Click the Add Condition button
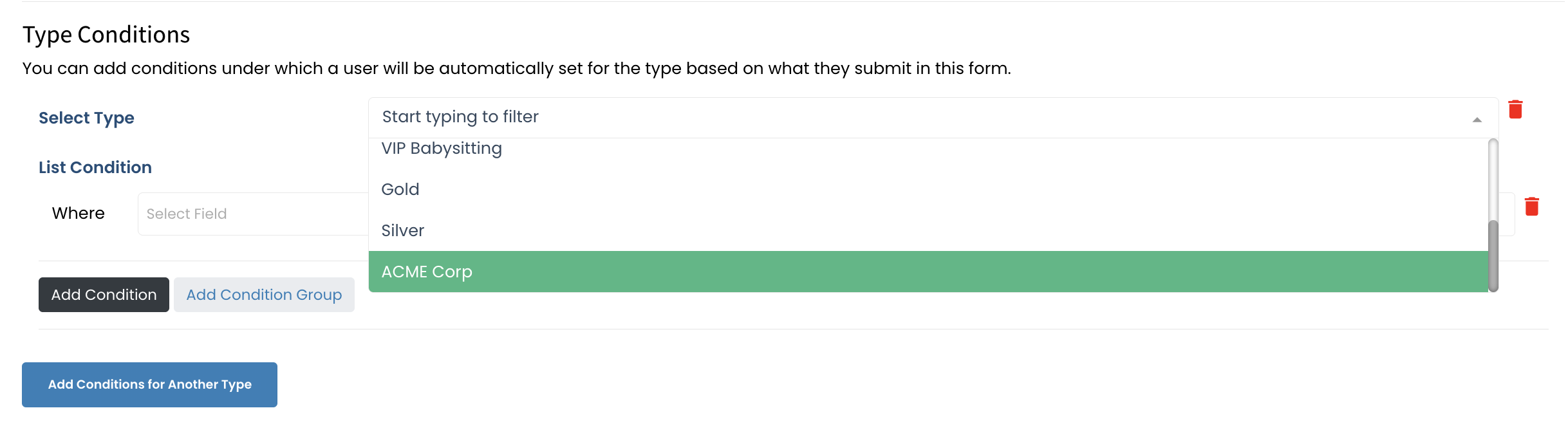This screenshot has width=1568, height=426. (x=104, y=295)
